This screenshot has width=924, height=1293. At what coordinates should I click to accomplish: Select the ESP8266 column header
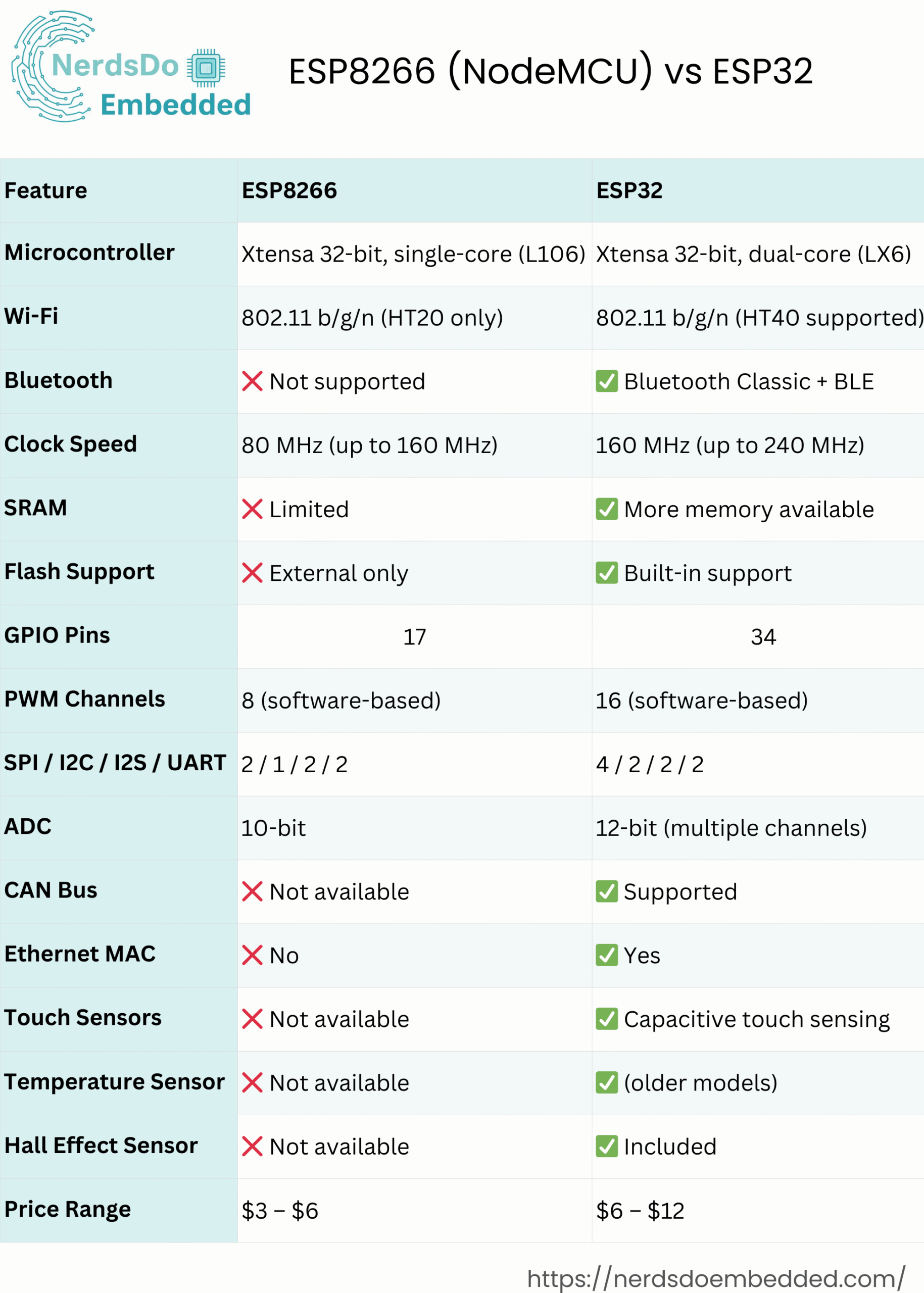[415, 190]
